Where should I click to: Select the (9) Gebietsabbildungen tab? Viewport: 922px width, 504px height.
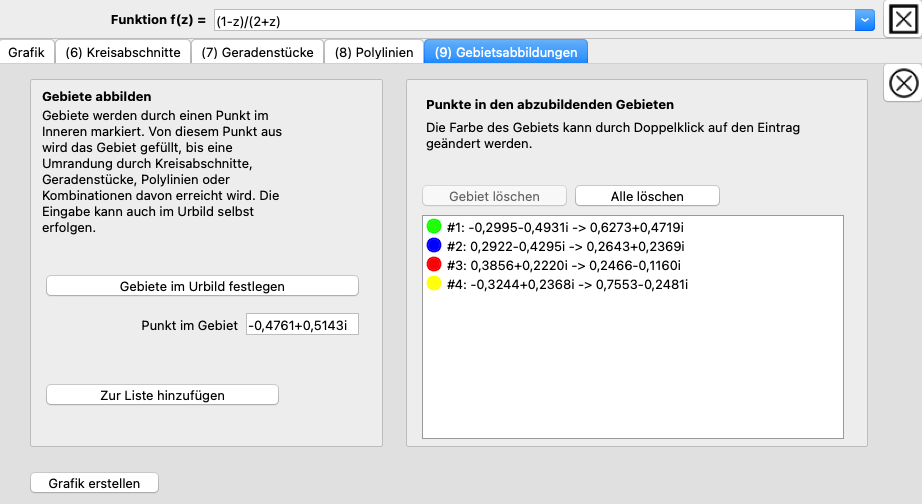506,52
